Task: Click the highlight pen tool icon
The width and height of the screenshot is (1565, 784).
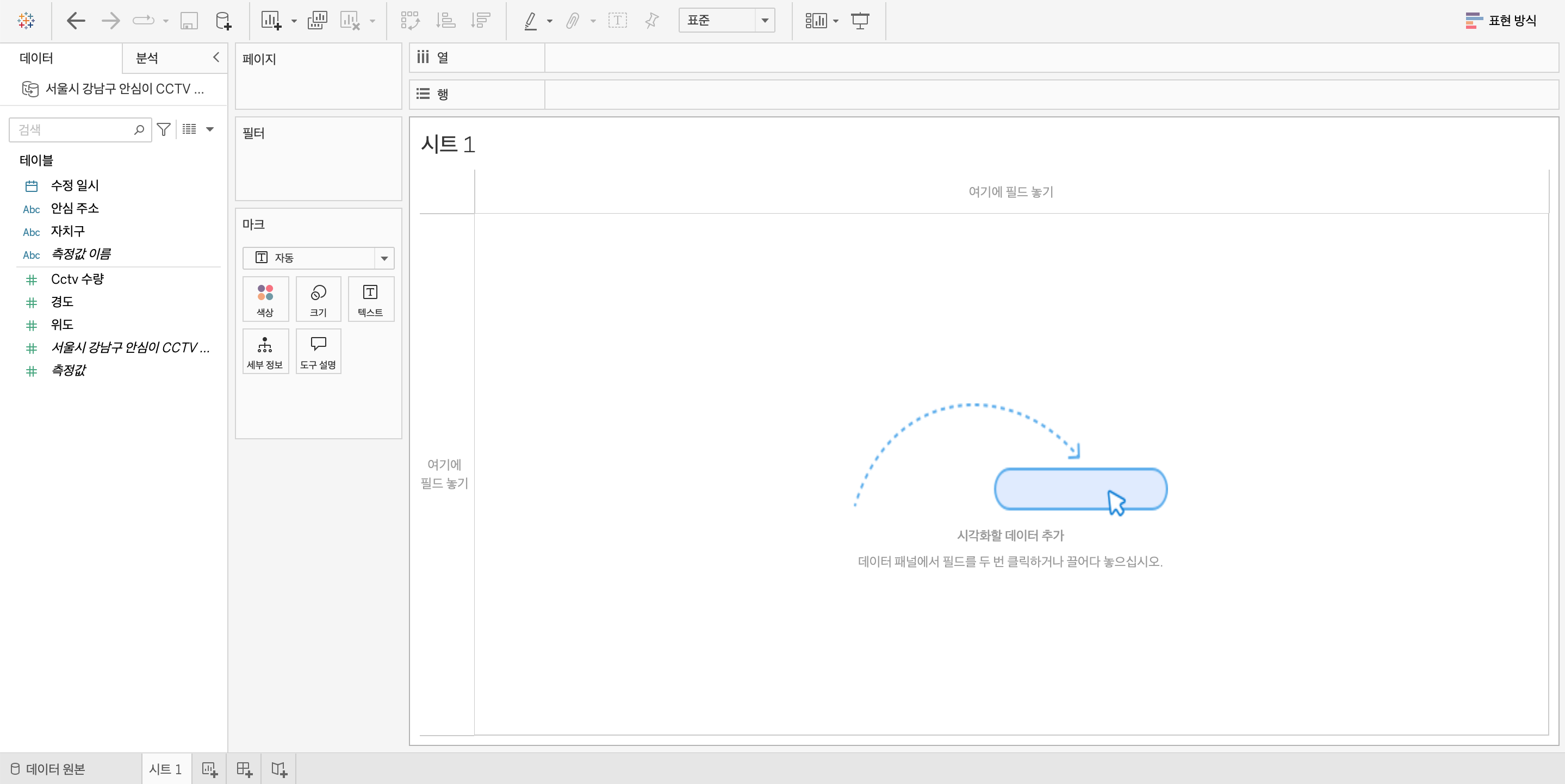Action: pos(530,21)
